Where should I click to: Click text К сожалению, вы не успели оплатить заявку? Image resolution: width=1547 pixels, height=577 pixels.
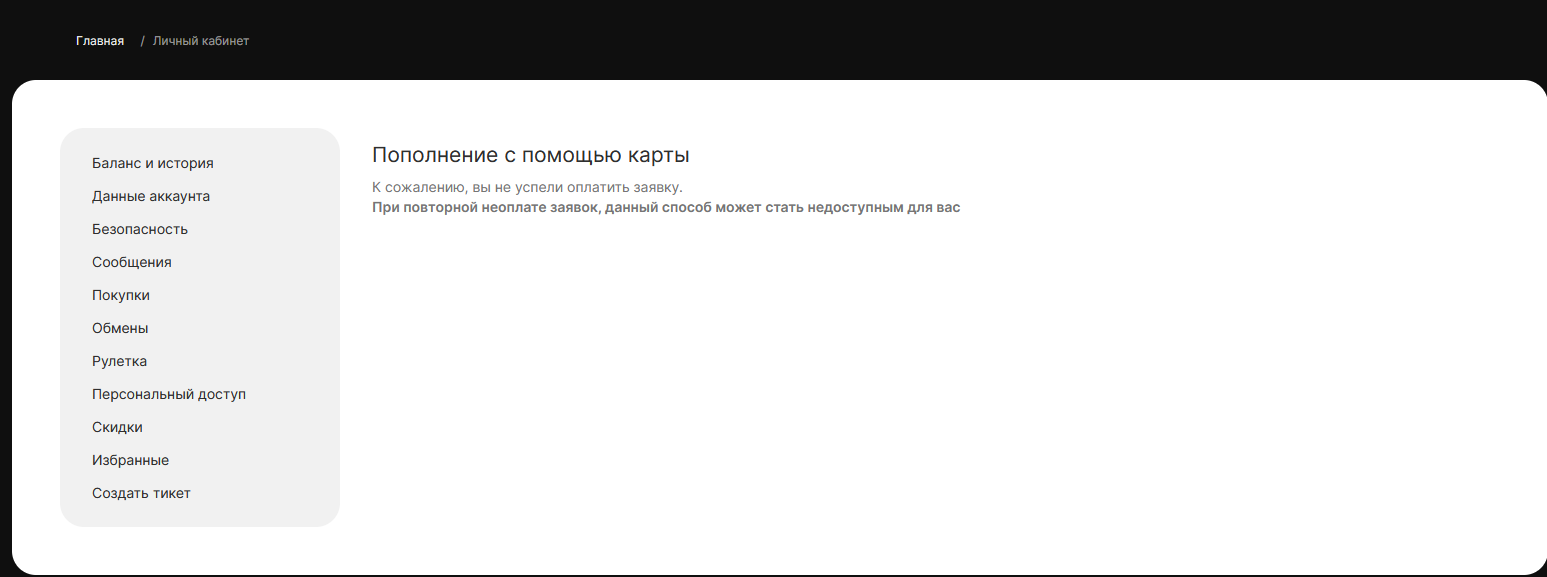coord(527,188)
